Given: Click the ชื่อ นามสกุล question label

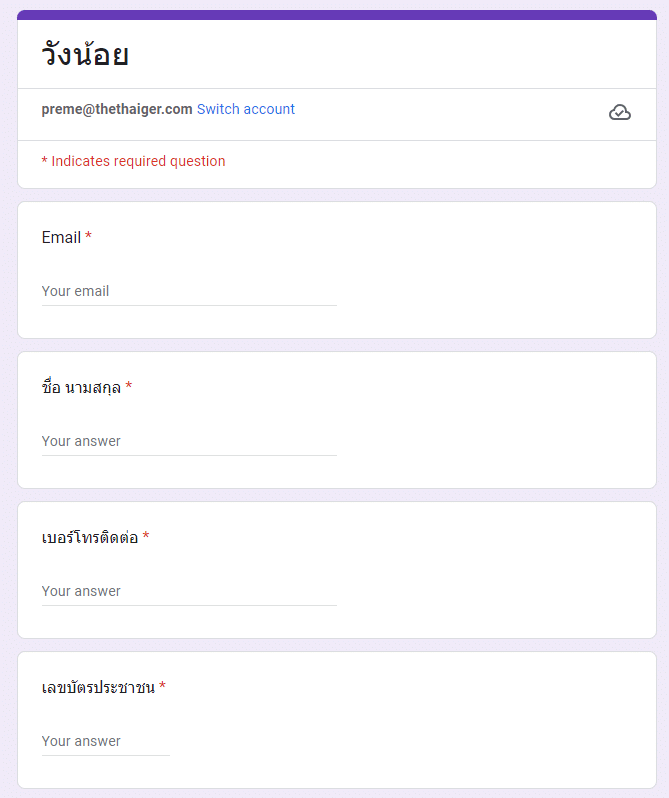Looking at the screenshot, I should tap(81, 387).
